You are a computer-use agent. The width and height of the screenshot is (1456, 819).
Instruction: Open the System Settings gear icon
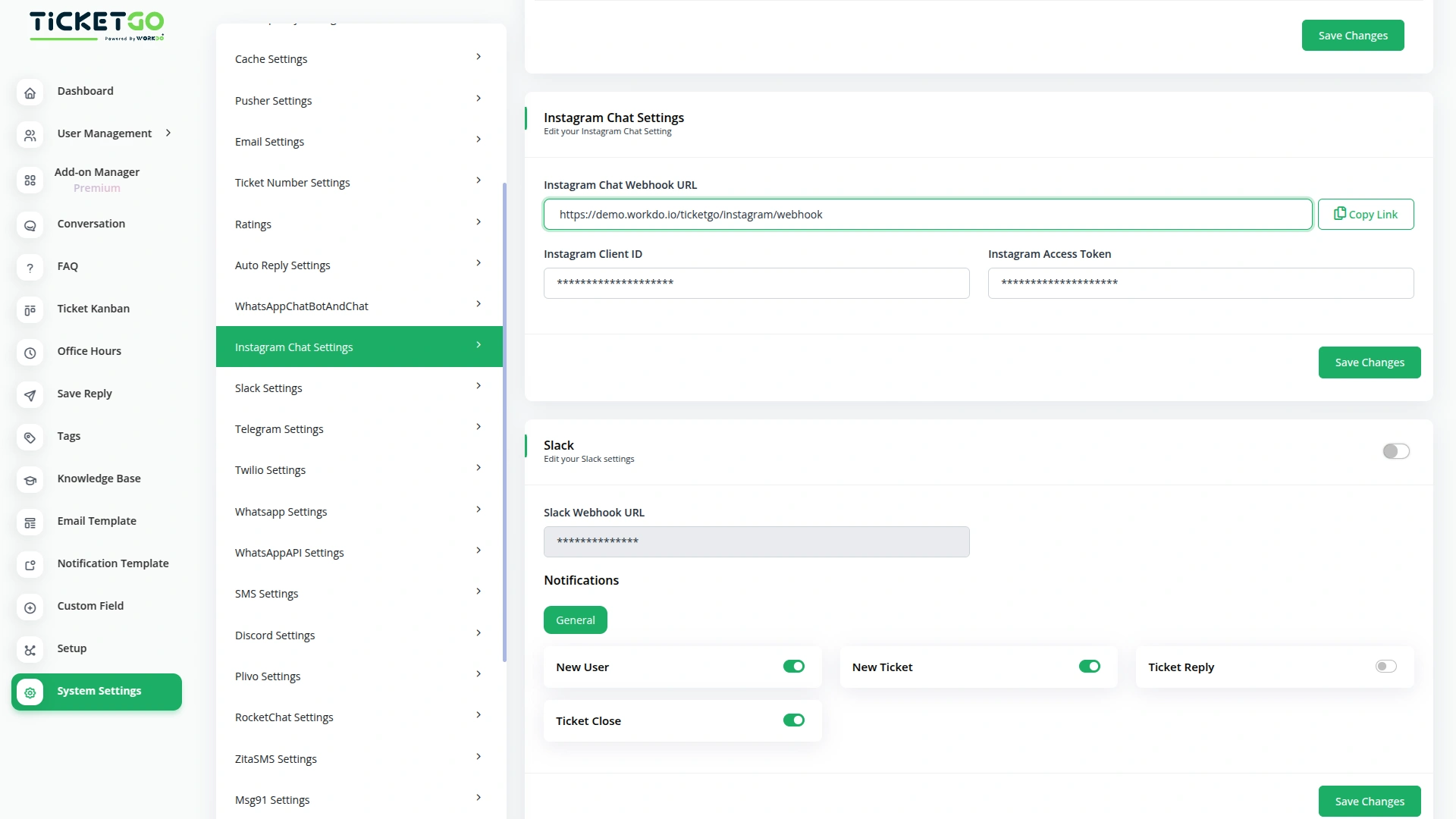tap(30, 692)
